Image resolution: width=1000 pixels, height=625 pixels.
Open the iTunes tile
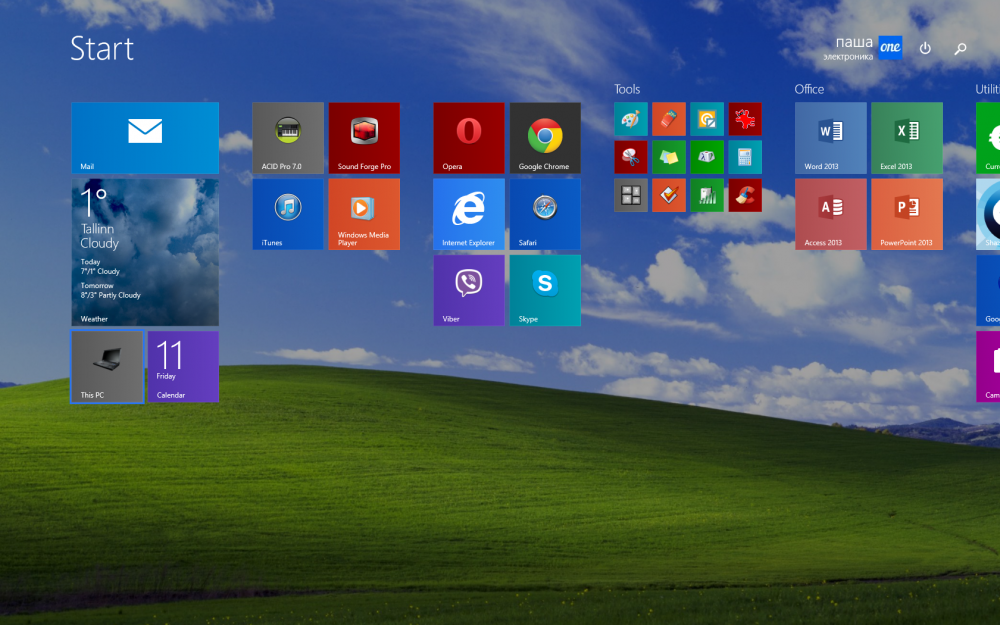pyautogui.click(x=288, y=214)
